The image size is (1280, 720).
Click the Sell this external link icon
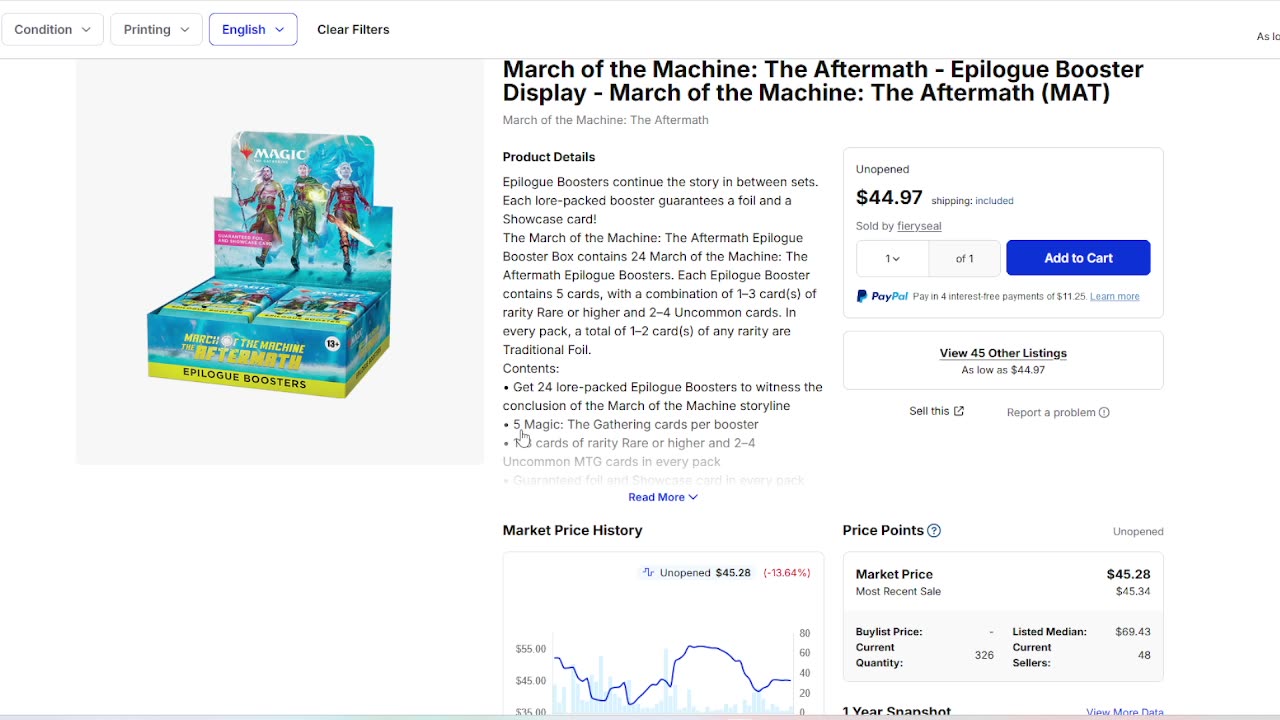pos(959,411)
